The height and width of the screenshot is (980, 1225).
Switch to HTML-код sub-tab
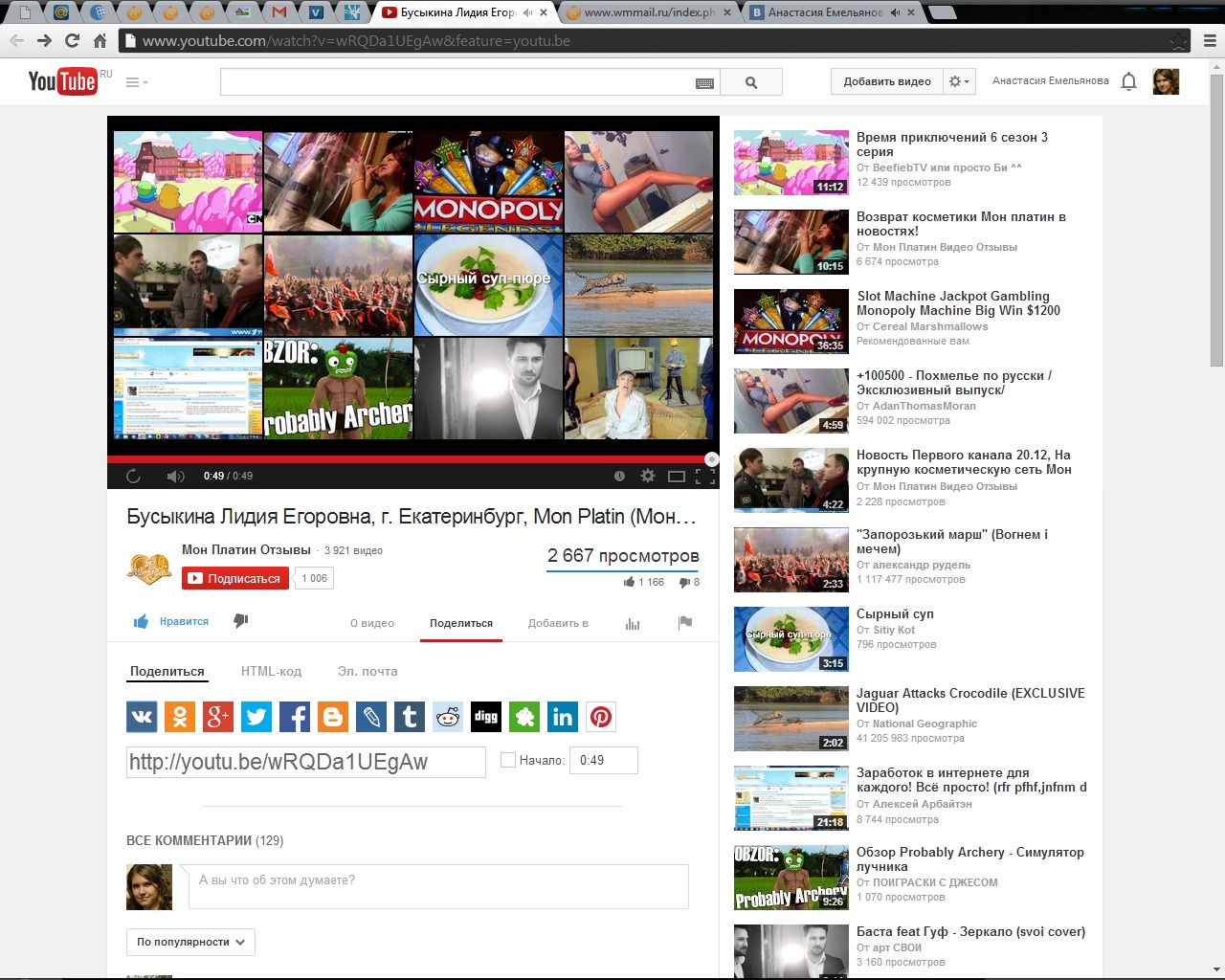pos(271,671)
